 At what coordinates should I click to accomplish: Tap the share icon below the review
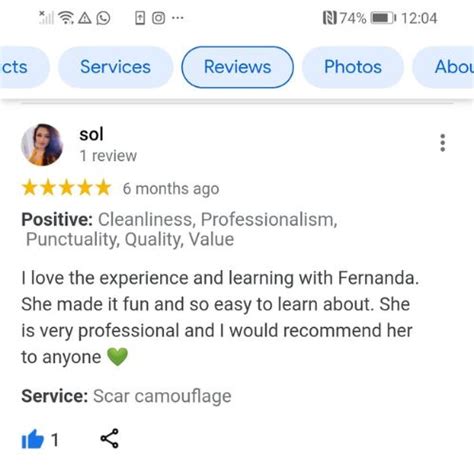coord(109,438)
